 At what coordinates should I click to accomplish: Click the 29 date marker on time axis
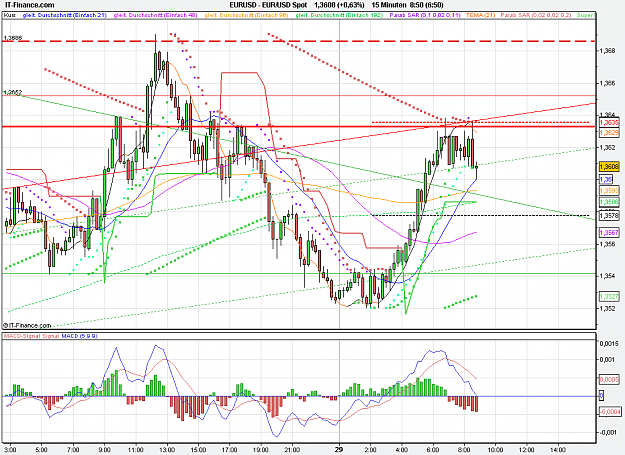[x=339, y=450]
